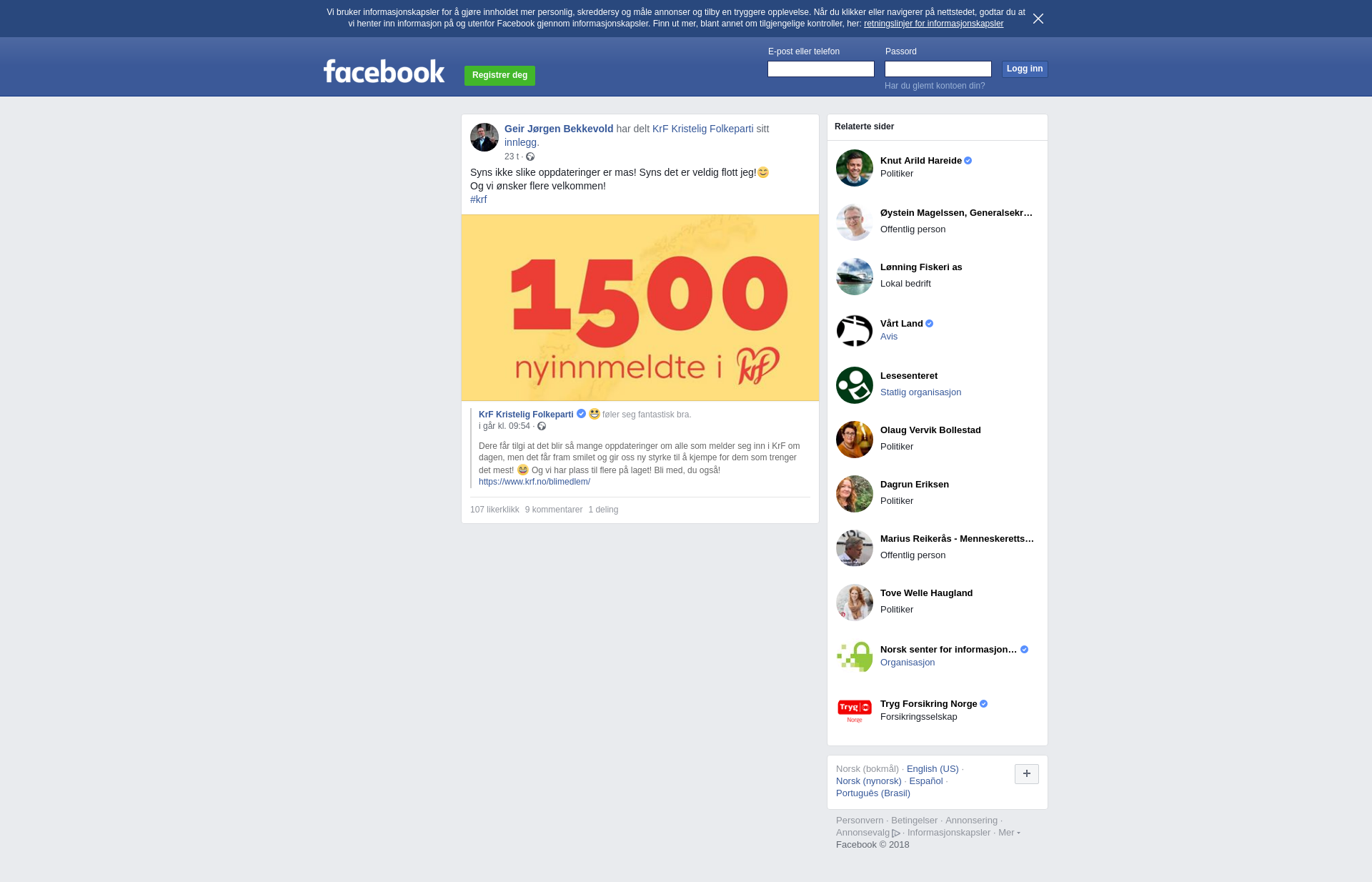Switch language to English (US)
The image size is (1372, 882).
933,769
